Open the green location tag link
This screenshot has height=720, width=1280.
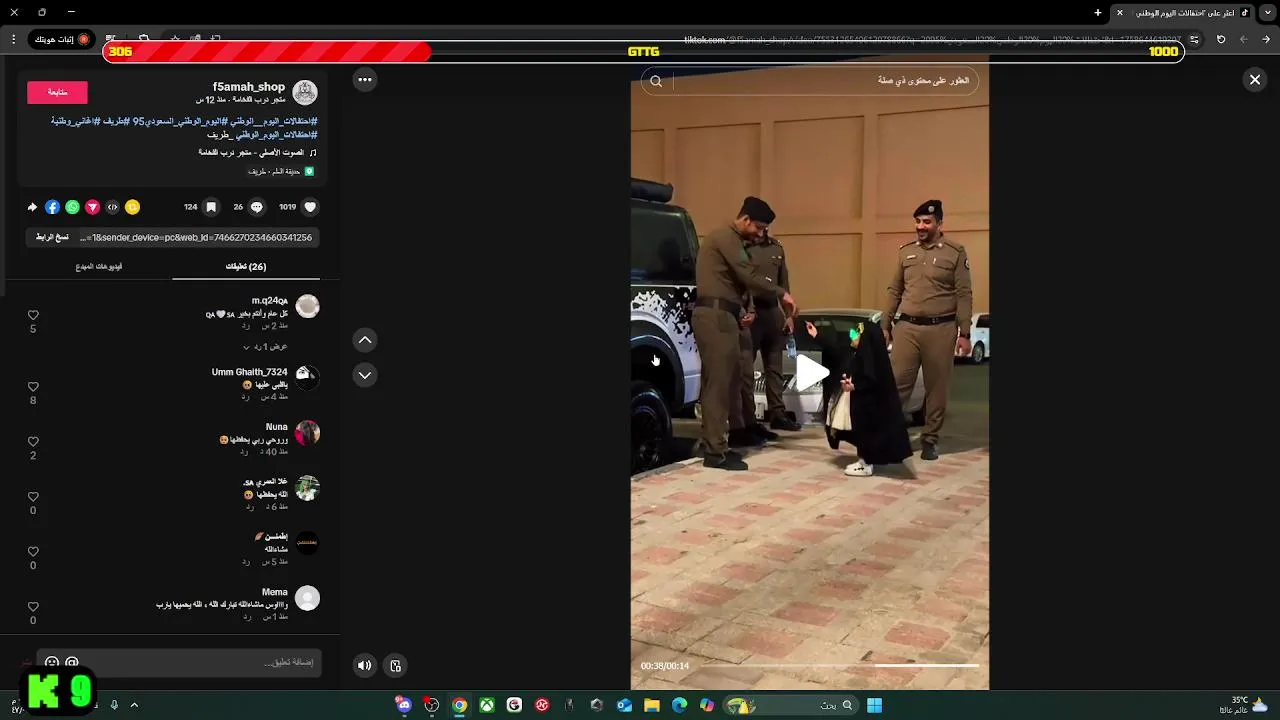tap(281, 172)
